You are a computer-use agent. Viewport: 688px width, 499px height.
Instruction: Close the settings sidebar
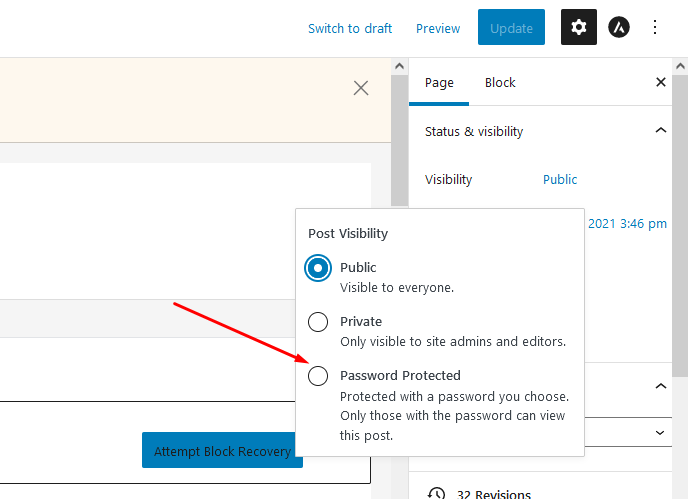[x=660, y=82]
